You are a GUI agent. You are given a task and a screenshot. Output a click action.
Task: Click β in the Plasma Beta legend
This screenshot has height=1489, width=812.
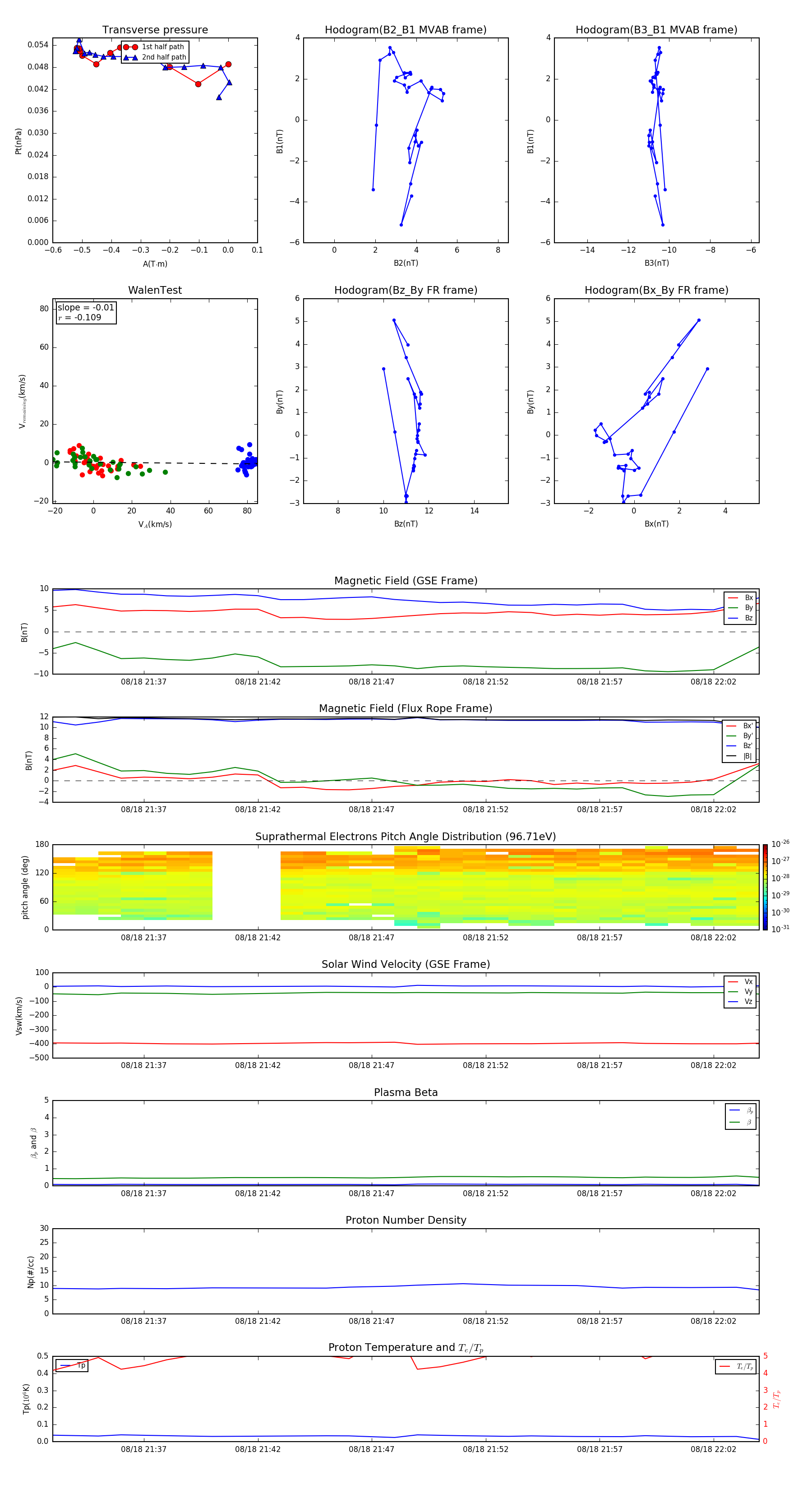741,1122
